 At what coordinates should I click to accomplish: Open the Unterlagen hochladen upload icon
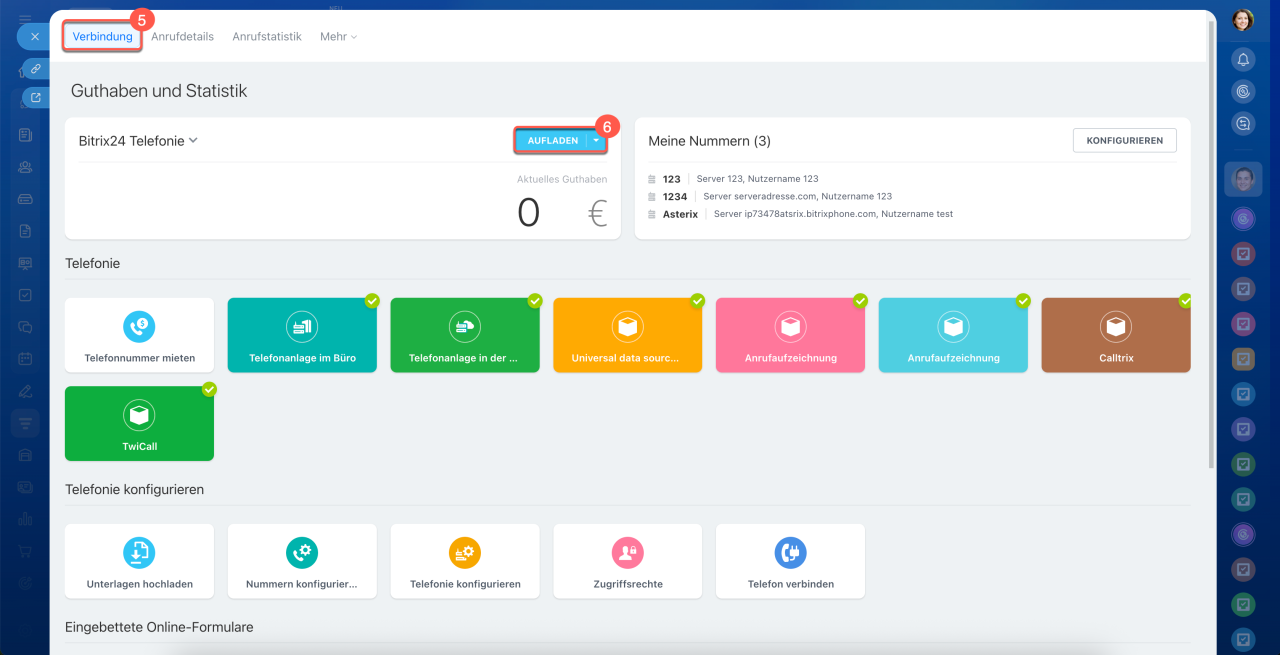pos(139,552)
